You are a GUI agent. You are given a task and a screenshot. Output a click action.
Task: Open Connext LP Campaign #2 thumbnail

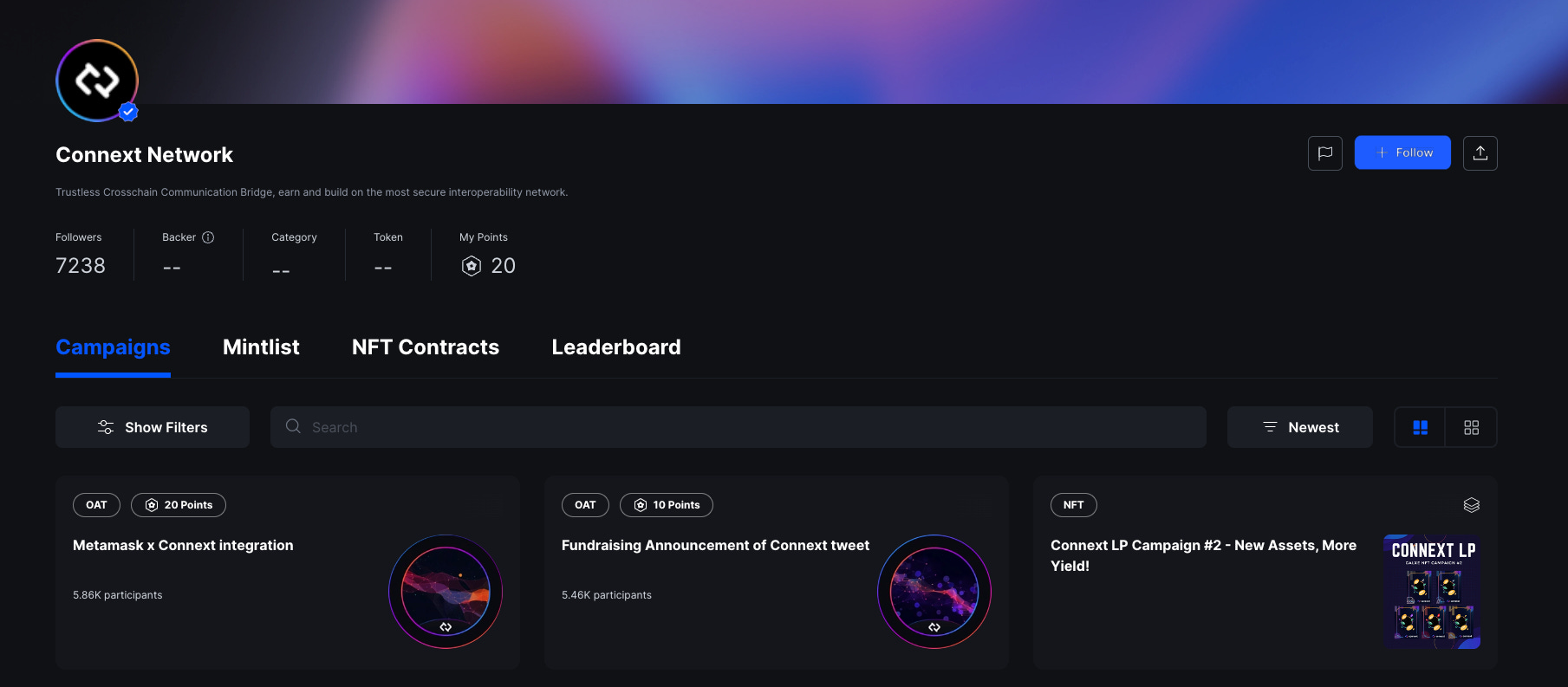coord(1432,592)
